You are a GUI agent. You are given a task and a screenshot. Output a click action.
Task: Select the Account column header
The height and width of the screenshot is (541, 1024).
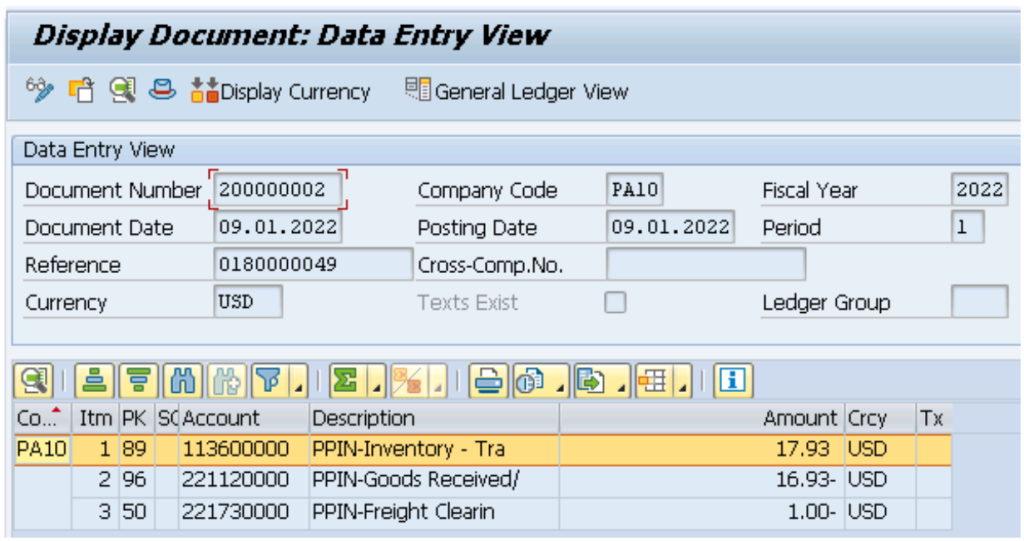244,418
